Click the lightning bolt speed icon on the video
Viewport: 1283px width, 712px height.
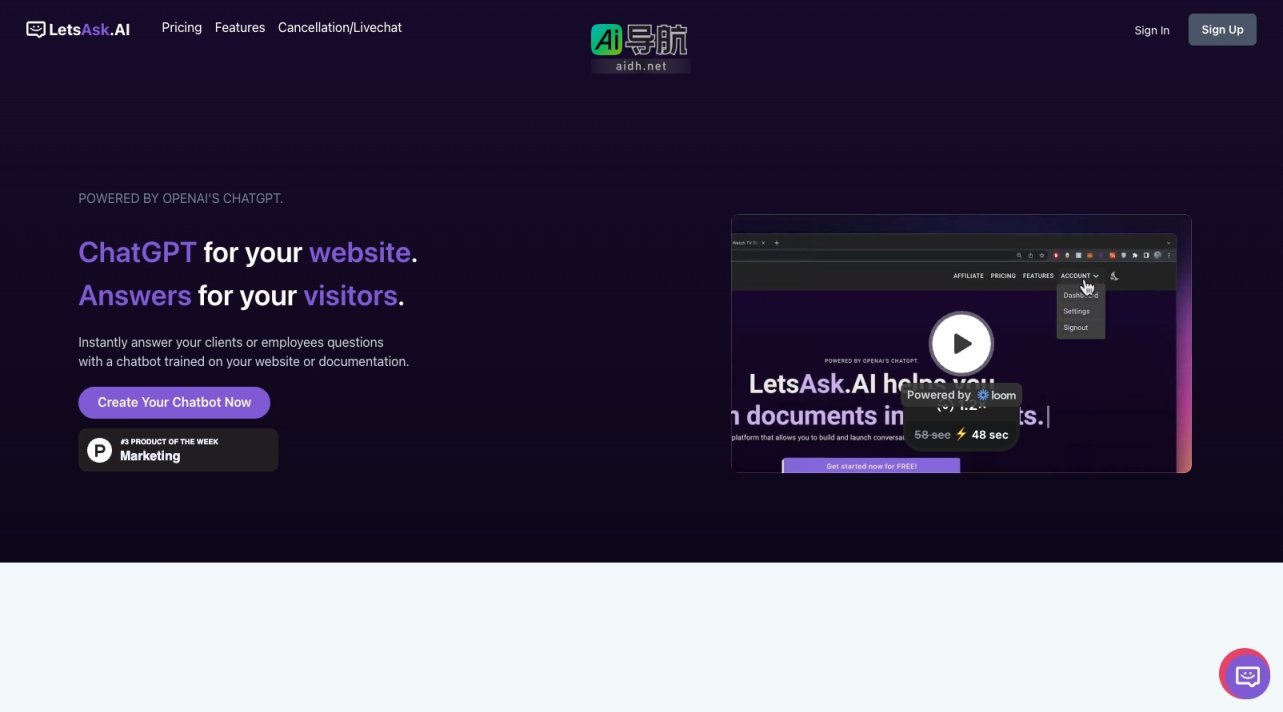click(959, 434)
